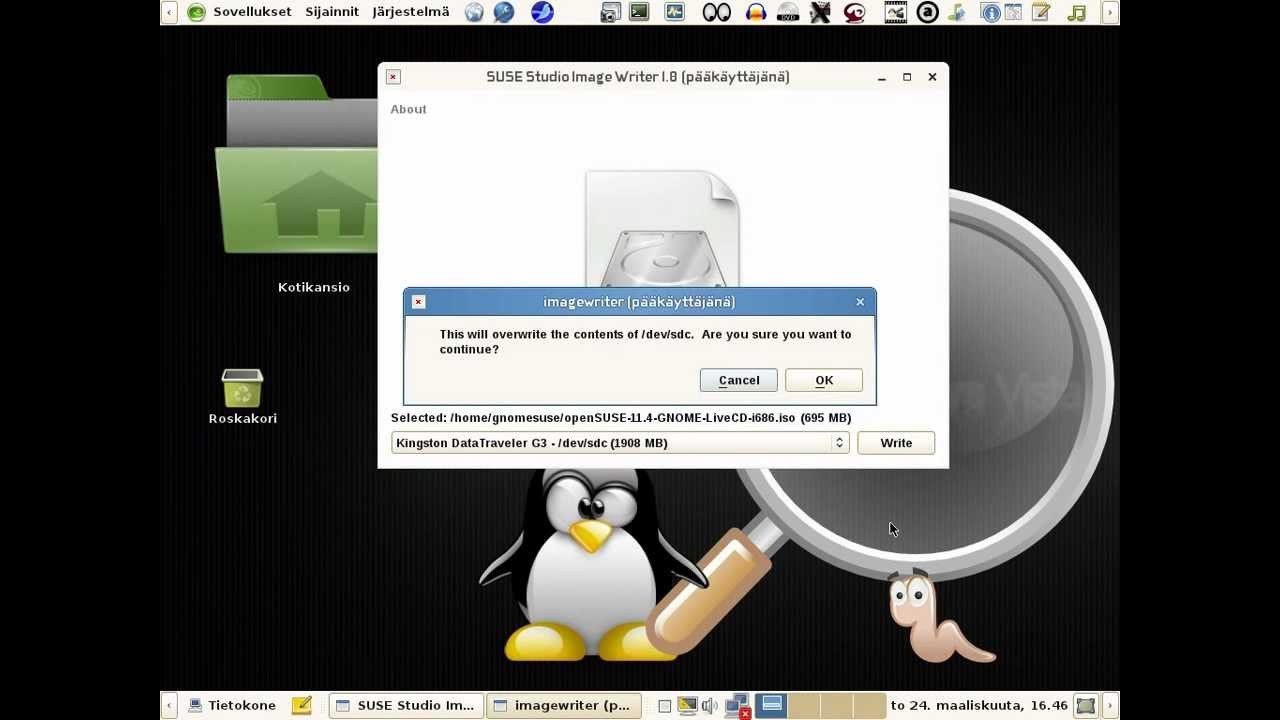Open the Kingston DataTraveler device dropdown
Screen dimensions: 1280x720
[620, 443]
